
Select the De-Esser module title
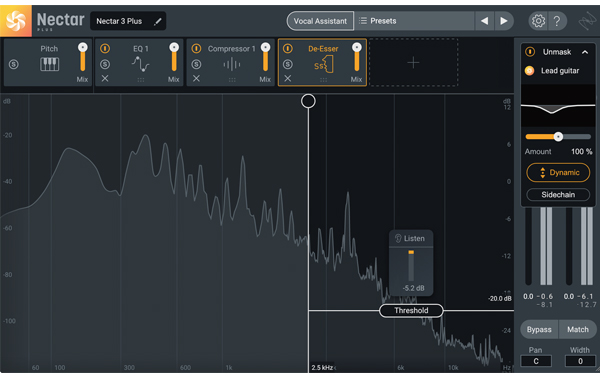[x=323, y=49]
